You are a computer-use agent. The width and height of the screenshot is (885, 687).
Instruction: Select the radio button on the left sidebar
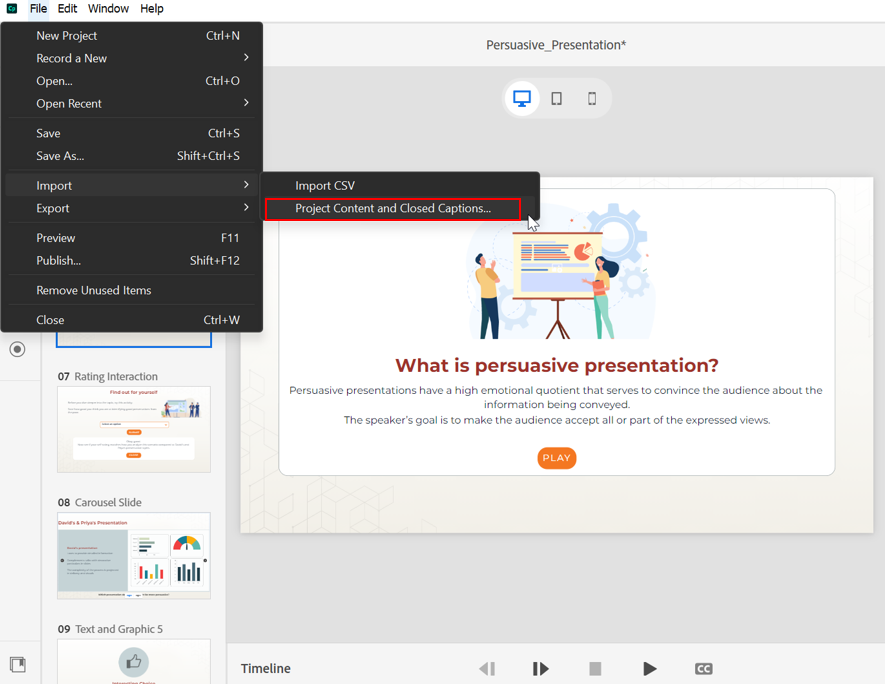[17, 349]
